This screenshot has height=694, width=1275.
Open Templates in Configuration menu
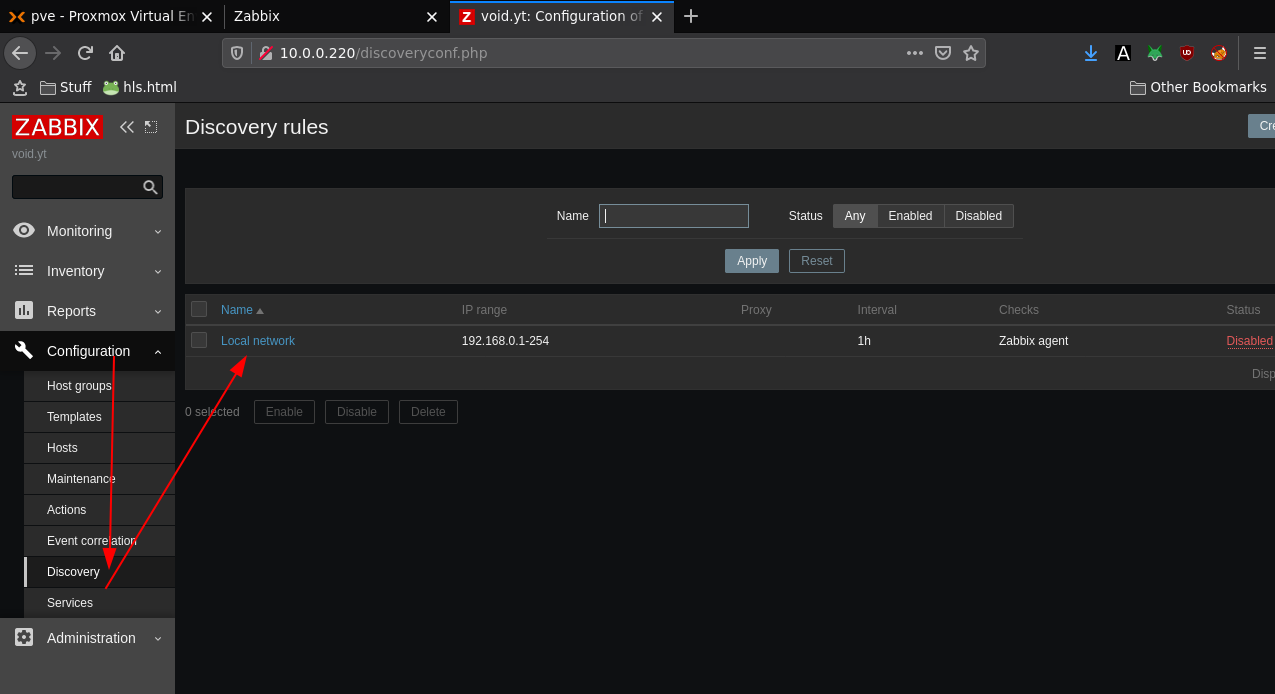(100, 417)
